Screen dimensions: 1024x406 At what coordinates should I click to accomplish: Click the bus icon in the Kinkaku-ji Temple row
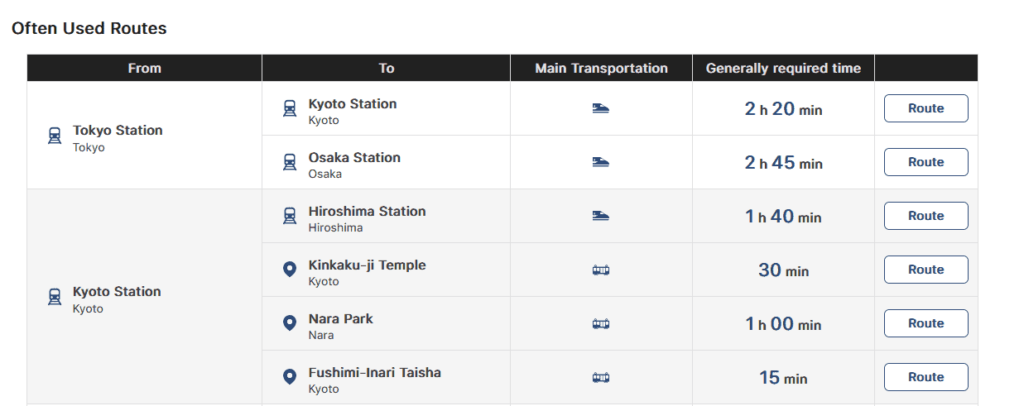[601, 270]
